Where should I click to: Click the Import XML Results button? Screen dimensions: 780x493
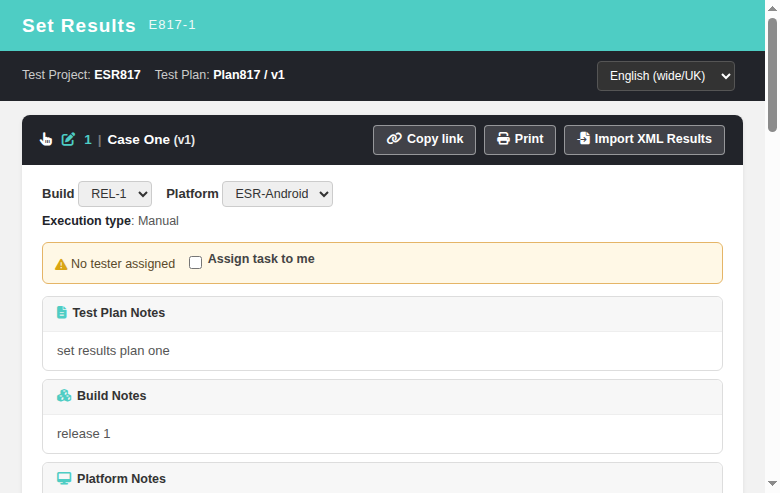coord(644,140)
